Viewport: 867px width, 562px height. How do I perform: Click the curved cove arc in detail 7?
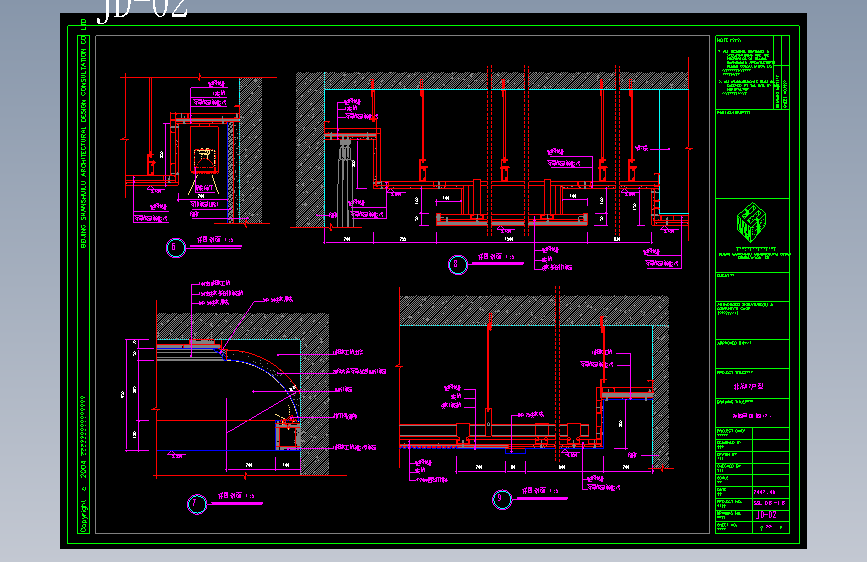(266, 373)
